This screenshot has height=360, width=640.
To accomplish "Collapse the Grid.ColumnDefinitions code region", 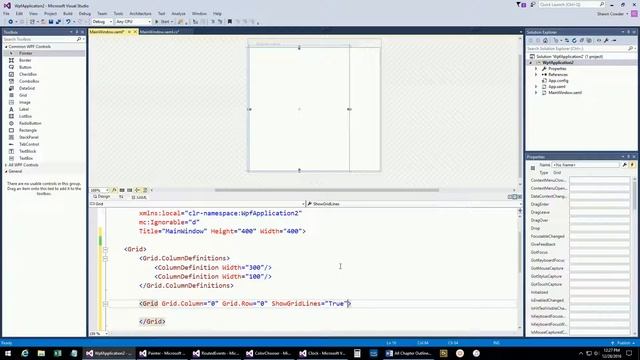I will (x=105, y=258).
